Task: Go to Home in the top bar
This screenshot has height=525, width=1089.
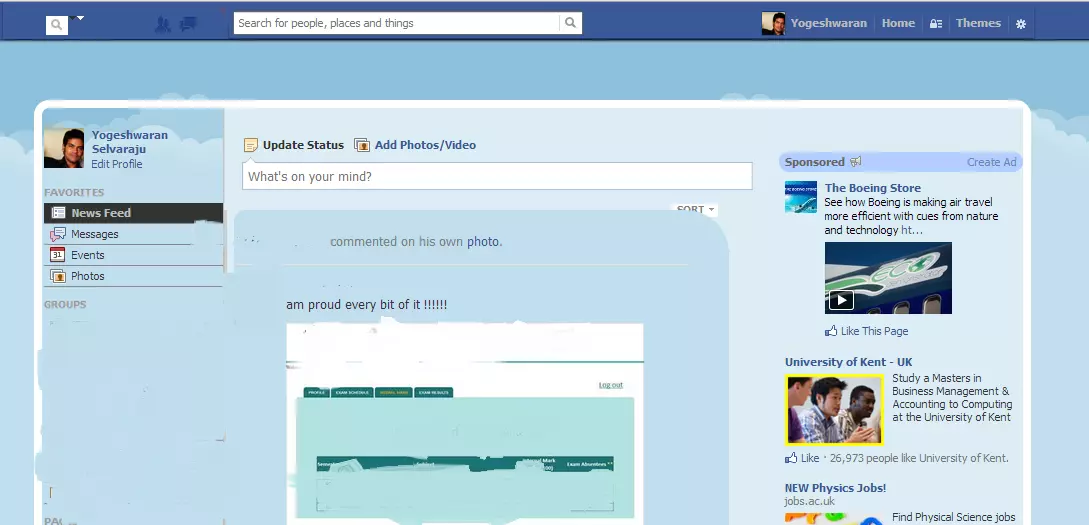Action: 898,23
